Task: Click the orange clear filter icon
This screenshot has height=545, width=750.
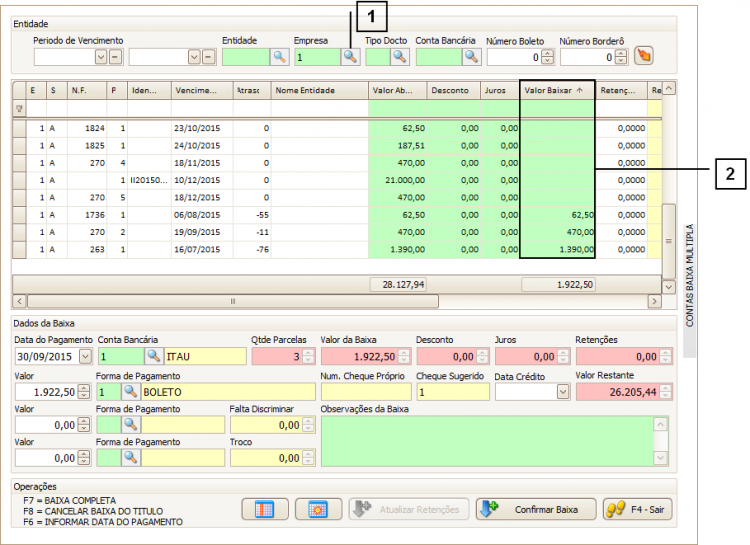Action: 644,56
